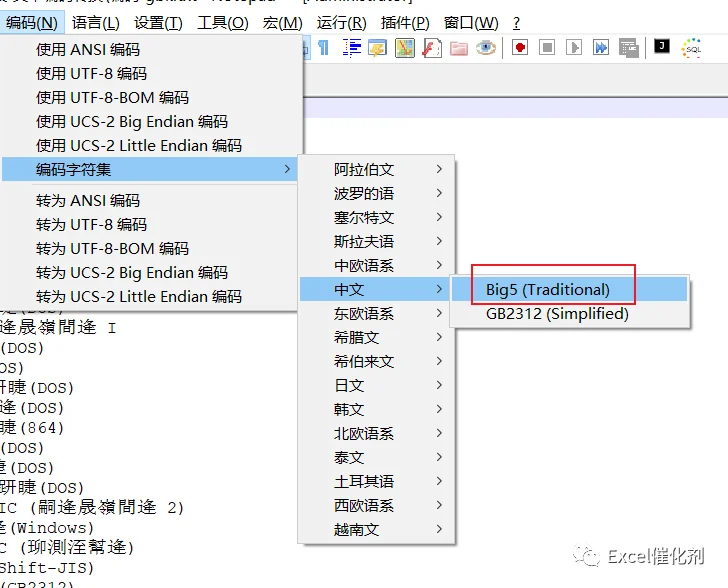Click the black J plugin icon
The height and width of the screenshot is (588, 728).
[662, 46]
